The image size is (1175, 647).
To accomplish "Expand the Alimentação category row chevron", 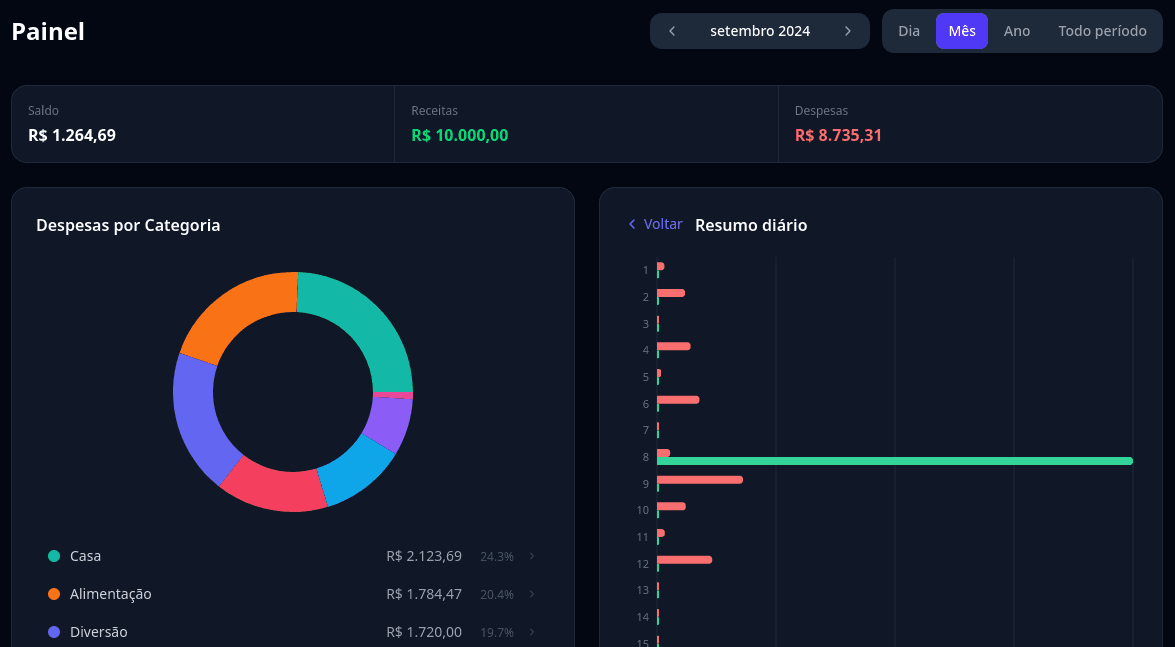I will tap(532, 594).
